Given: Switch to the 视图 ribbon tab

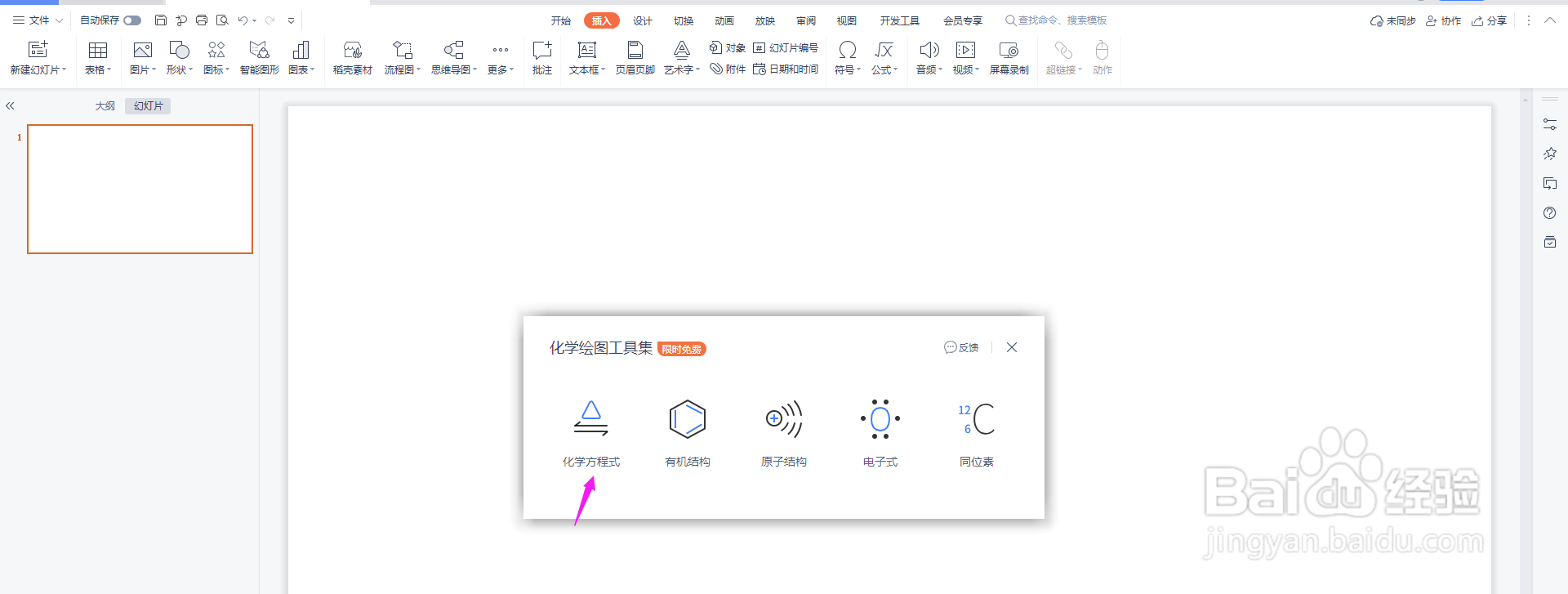Looking at the screenshot, I should tap(847, 20).
